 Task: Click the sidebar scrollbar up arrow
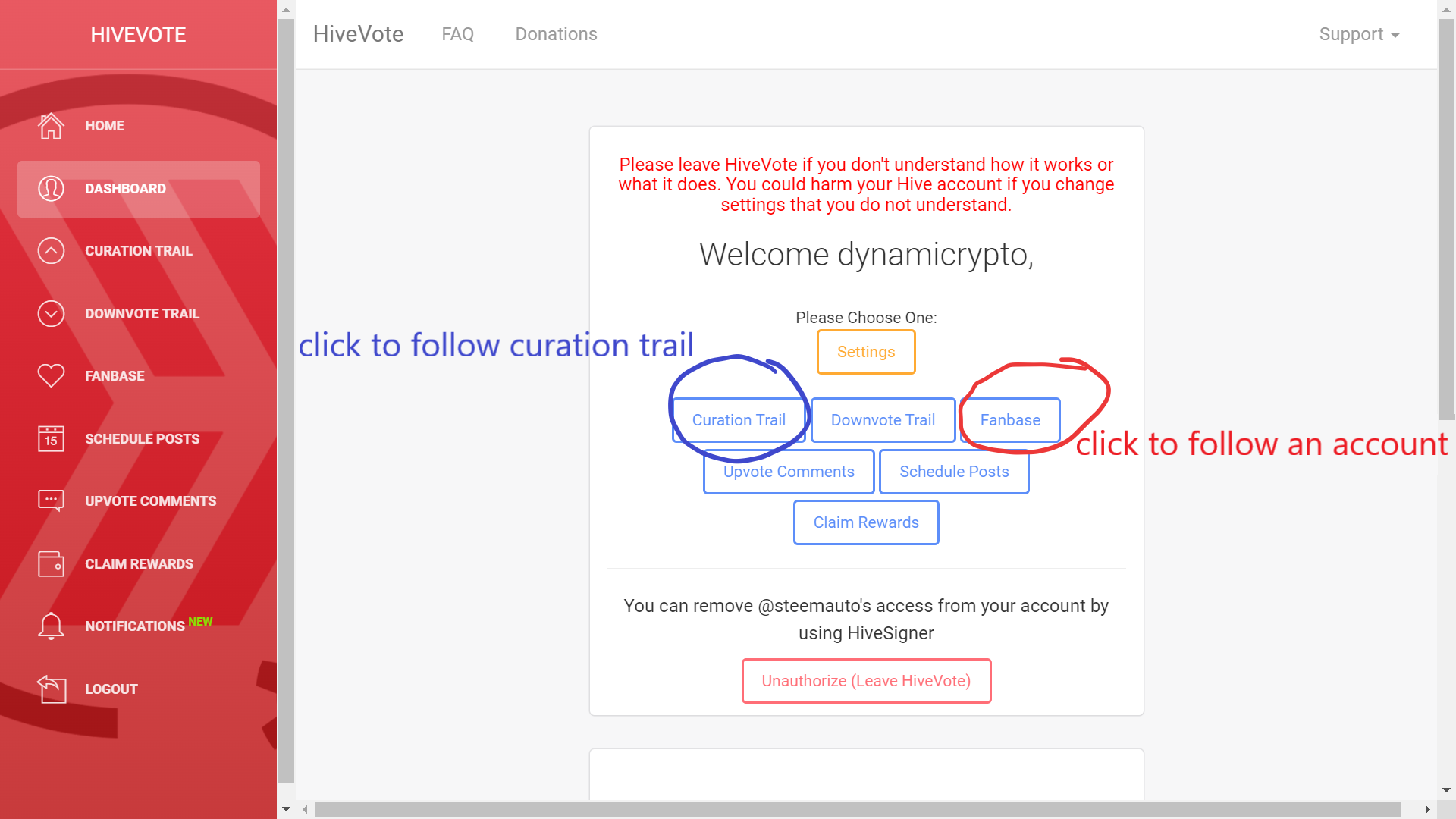(x=286, y=10)
